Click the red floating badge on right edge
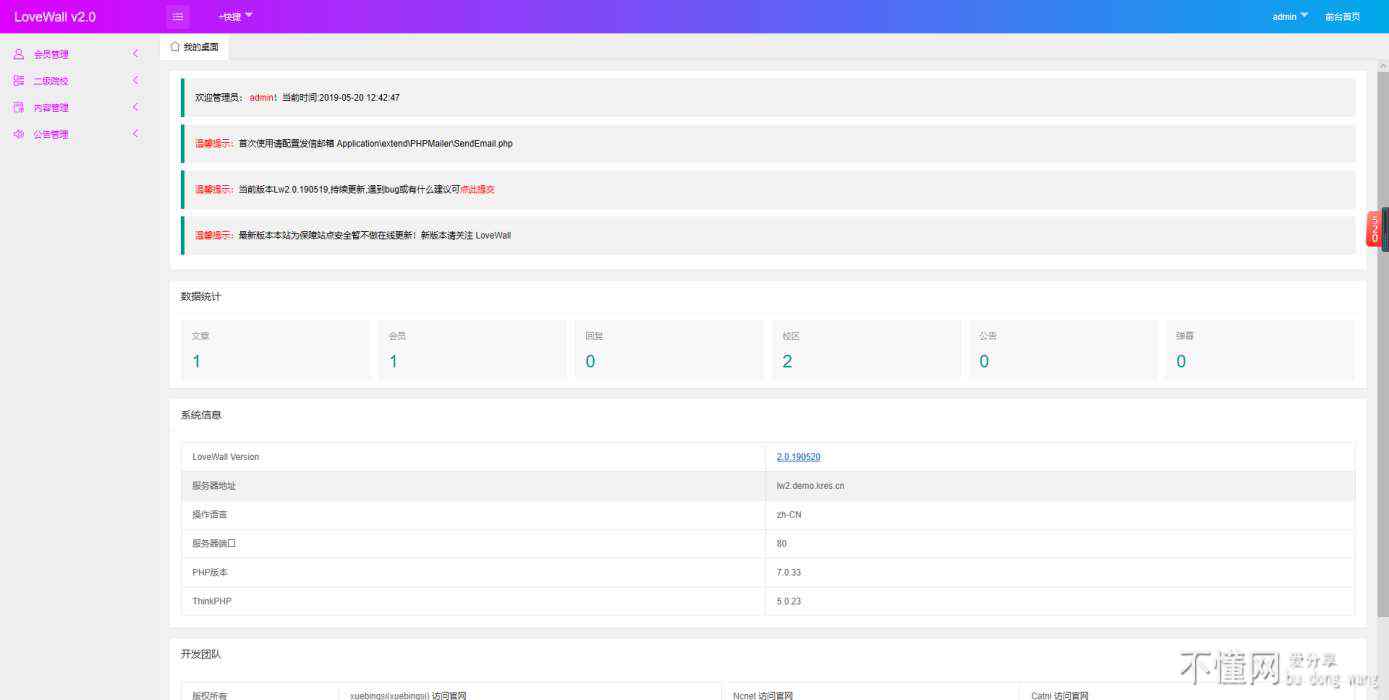The height and width of the screenshot is (700, 1389). 1374,229
